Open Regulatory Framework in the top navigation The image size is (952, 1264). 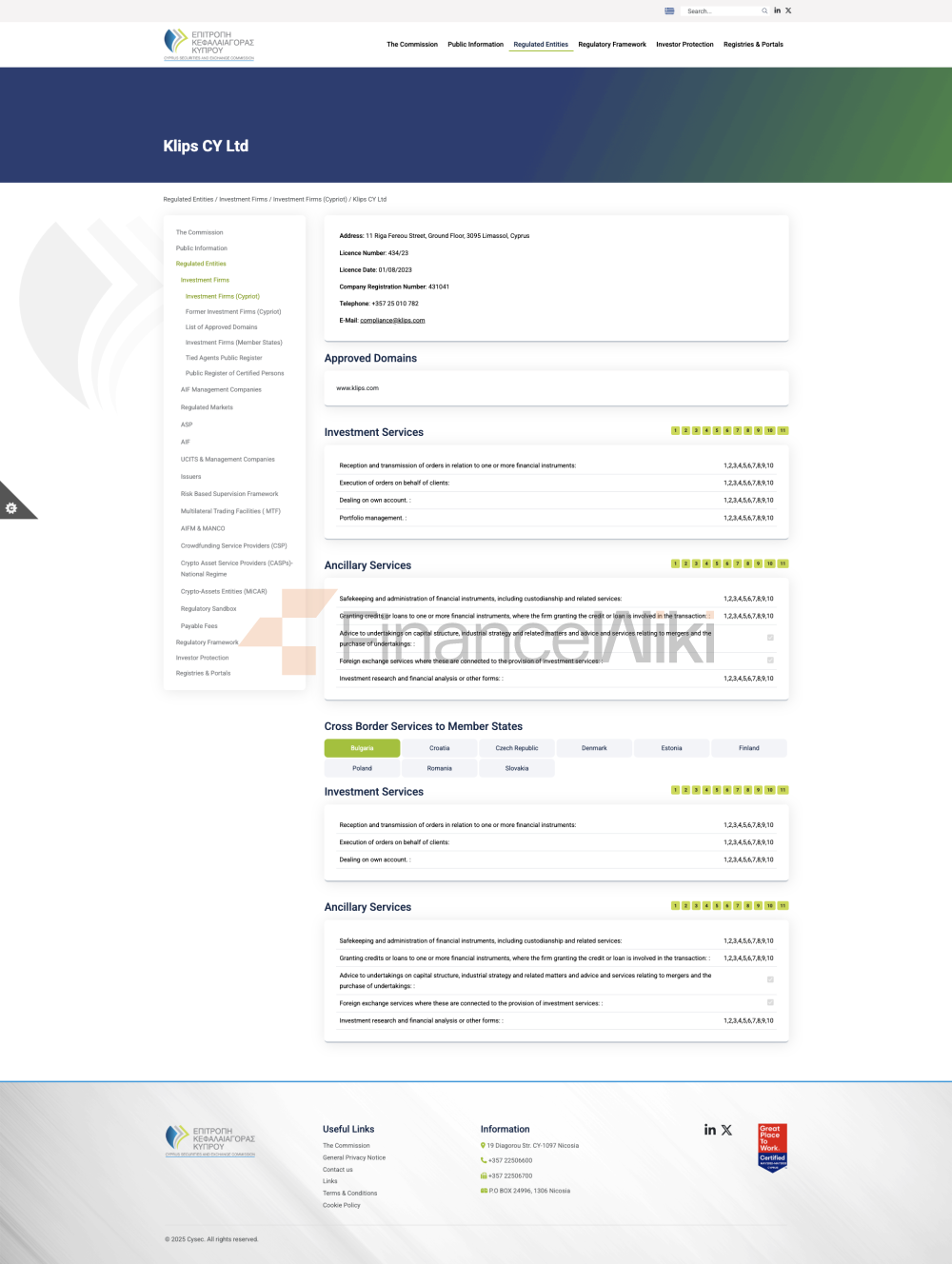612,45
